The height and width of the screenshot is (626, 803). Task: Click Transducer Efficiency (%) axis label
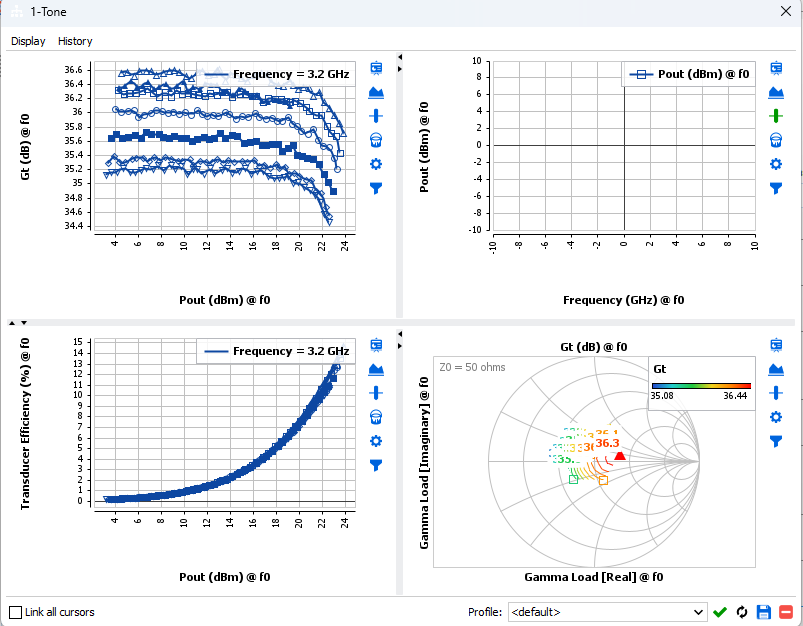(25, 424)
